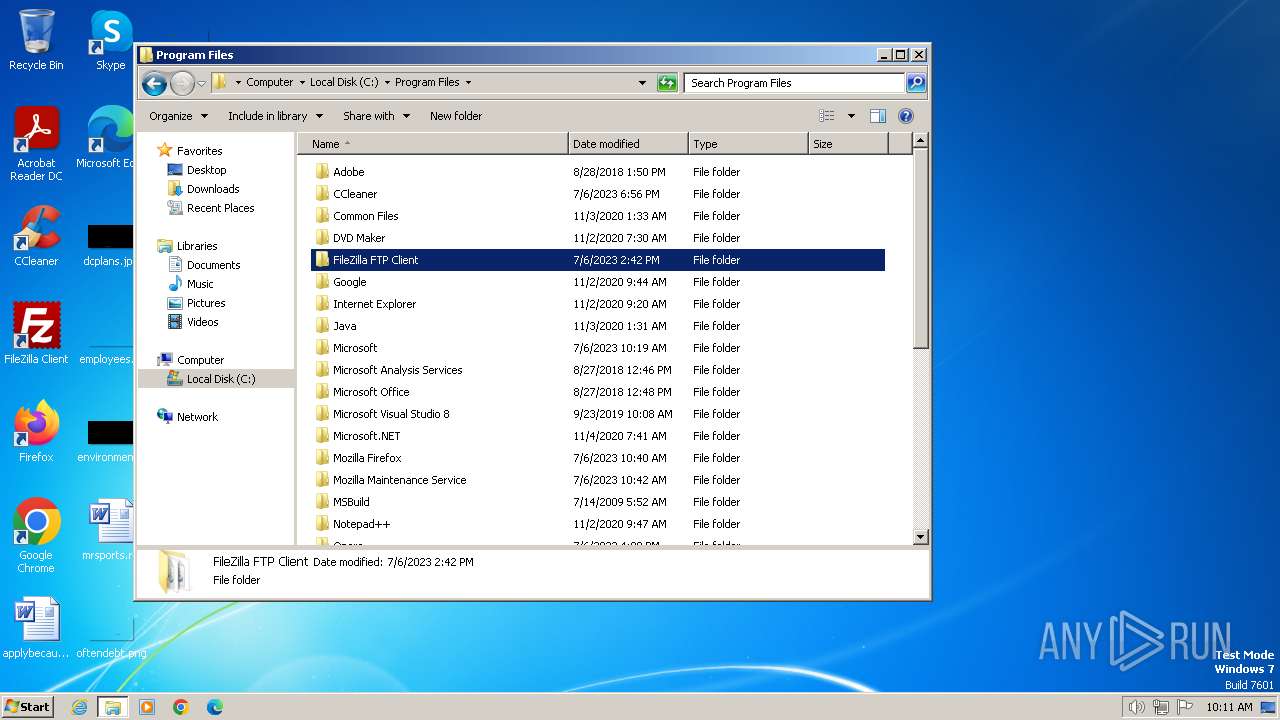Open the Get help question mark icon
This screenshot has height=720, width=1280.
906,116
